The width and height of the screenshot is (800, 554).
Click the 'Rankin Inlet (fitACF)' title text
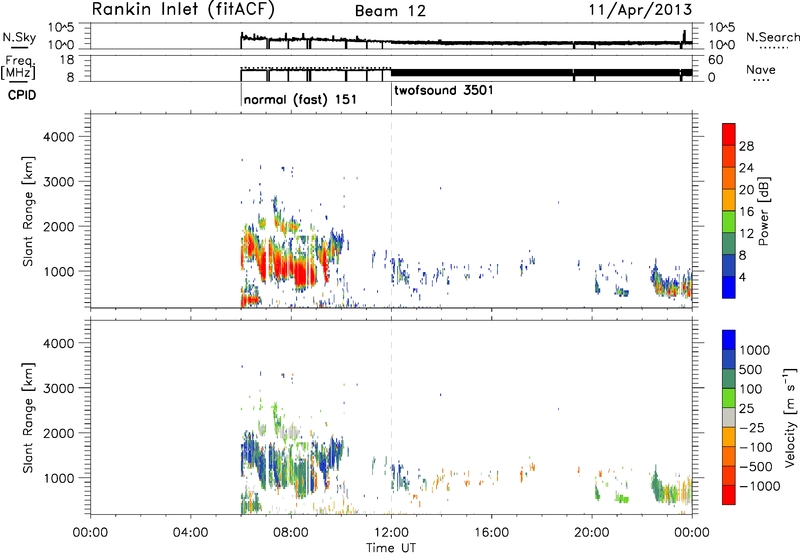[x=183, y=10]
